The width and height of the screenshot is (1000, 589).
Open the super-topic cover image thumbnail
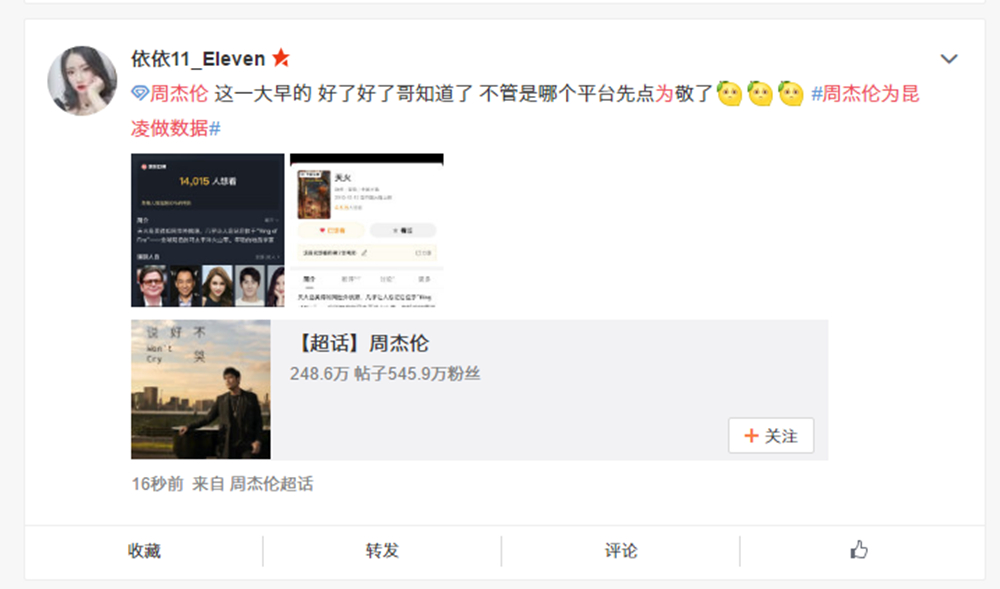pos(201,389)
